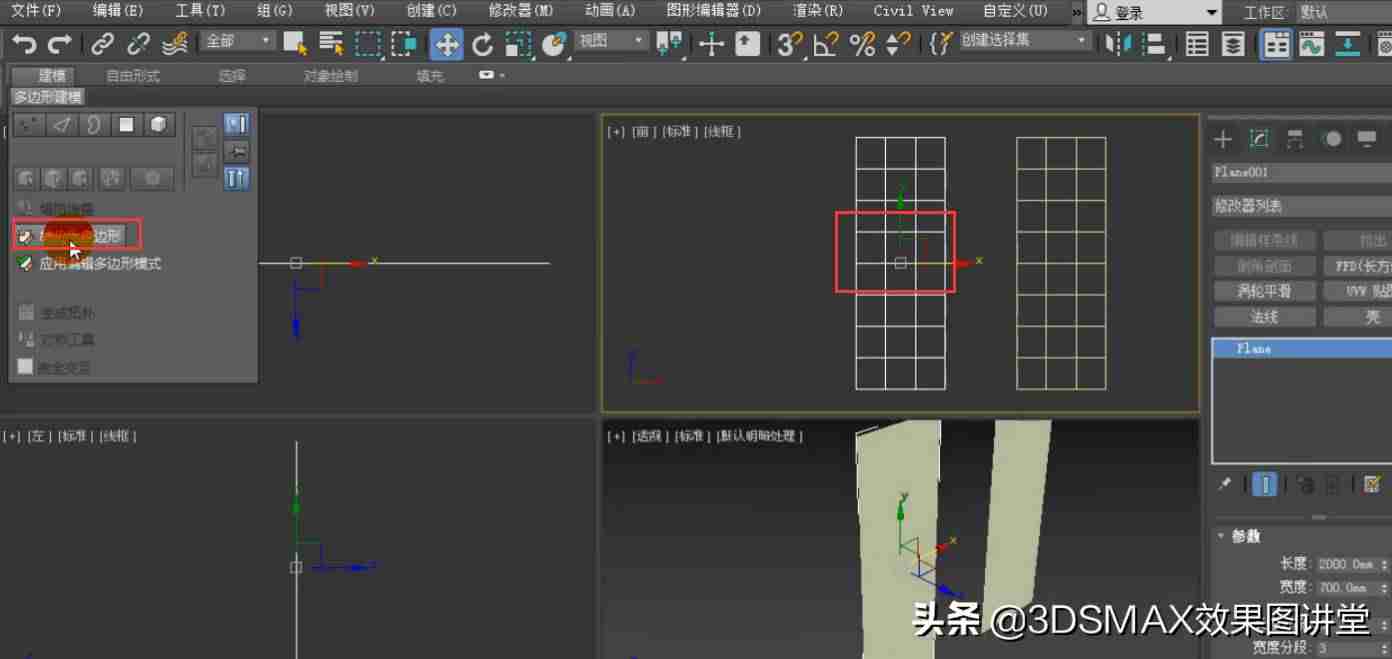Open the 视图 reference coordinate dropdown

(612, 40)
